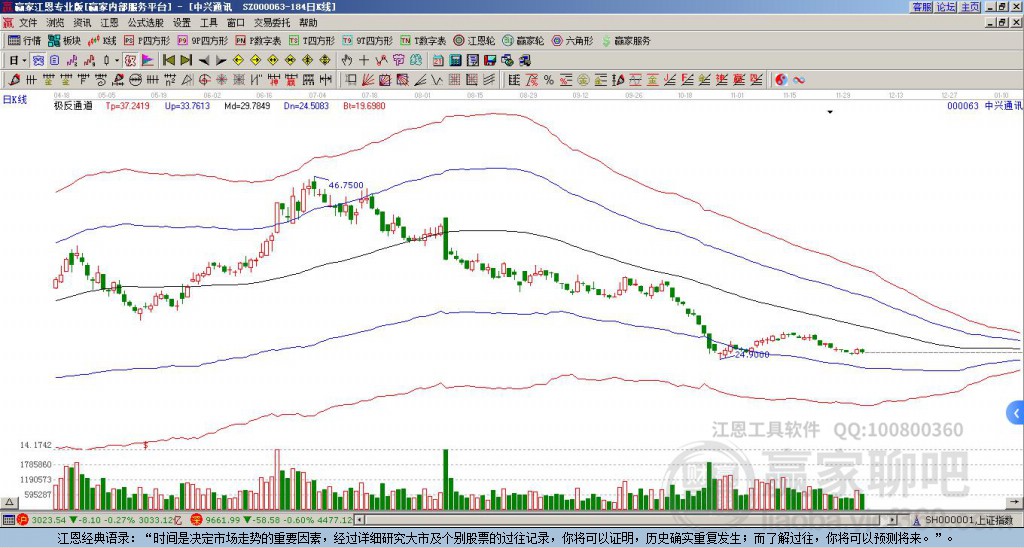Viewport: 1024px width, 548px height.
Task: Open the 江恩轮 Gann wheel
Action: point(475,40)
